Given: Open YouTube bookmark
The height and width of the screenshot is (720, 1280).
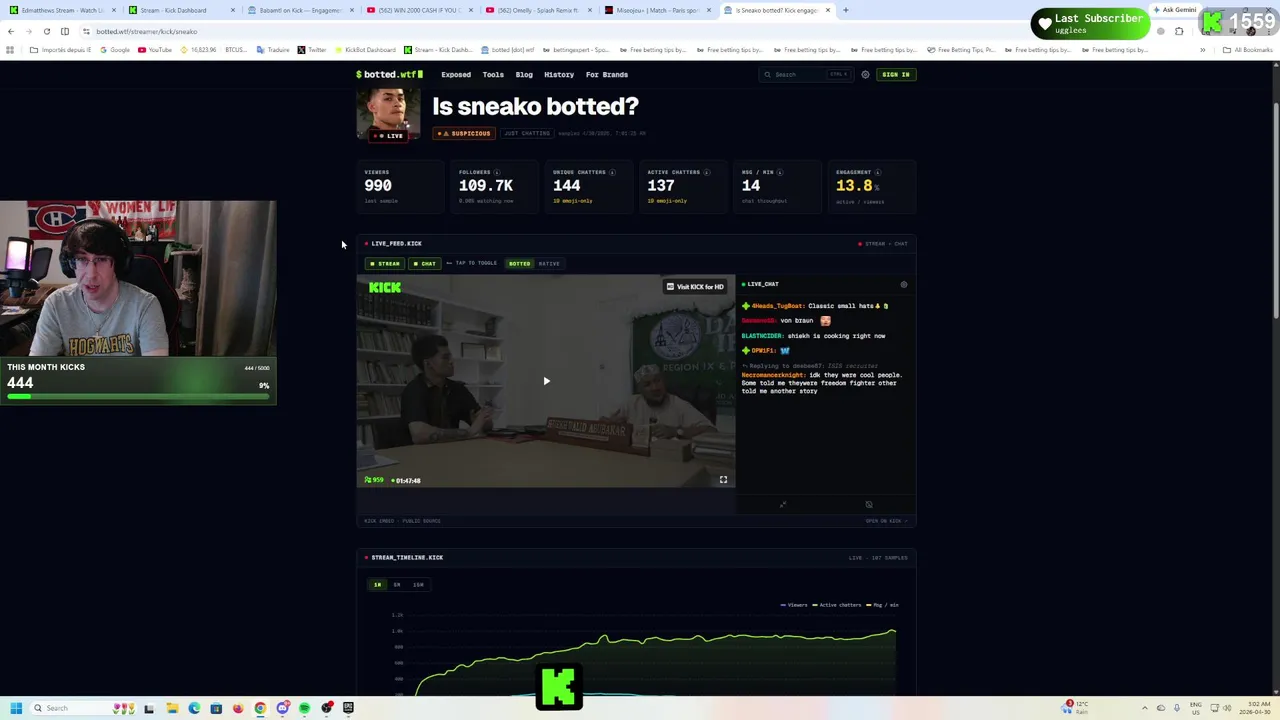Looking at the screenshot, I should pos(154,49).
